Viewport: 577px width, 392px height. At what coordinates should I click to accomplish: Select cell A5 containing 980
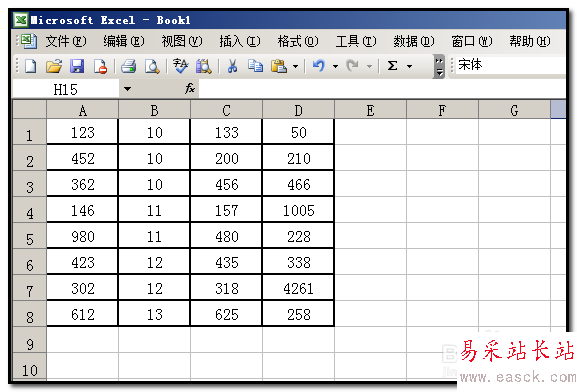[x=82, y=236]
